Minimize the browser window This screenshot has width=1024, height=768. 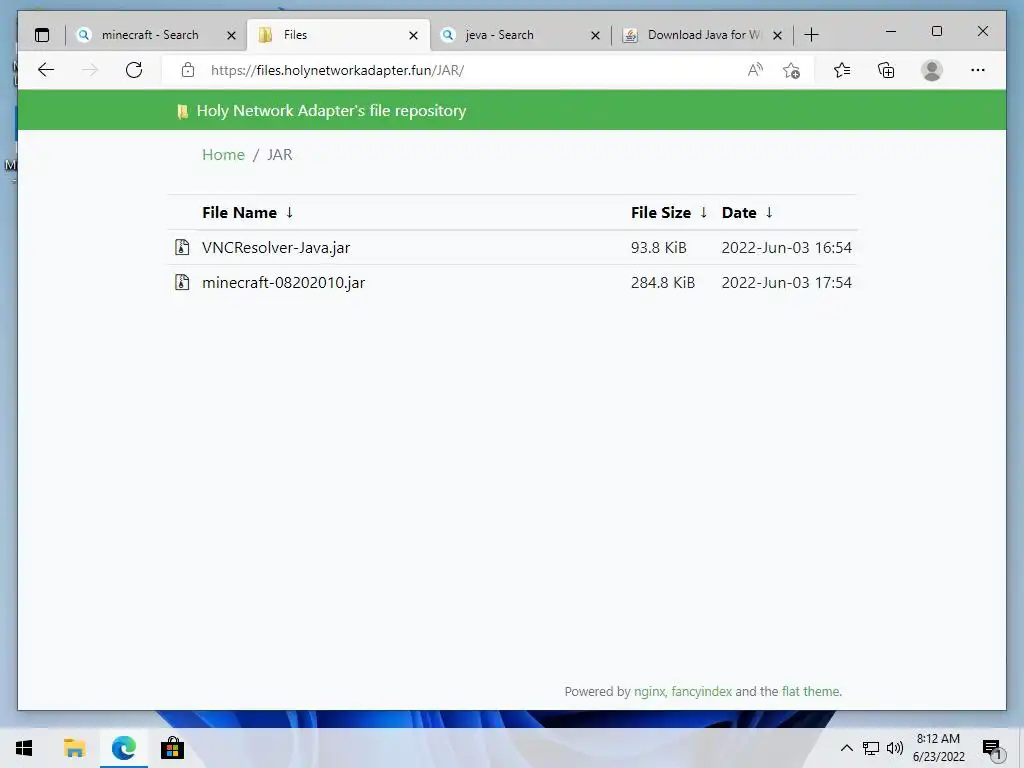point(891,31)
